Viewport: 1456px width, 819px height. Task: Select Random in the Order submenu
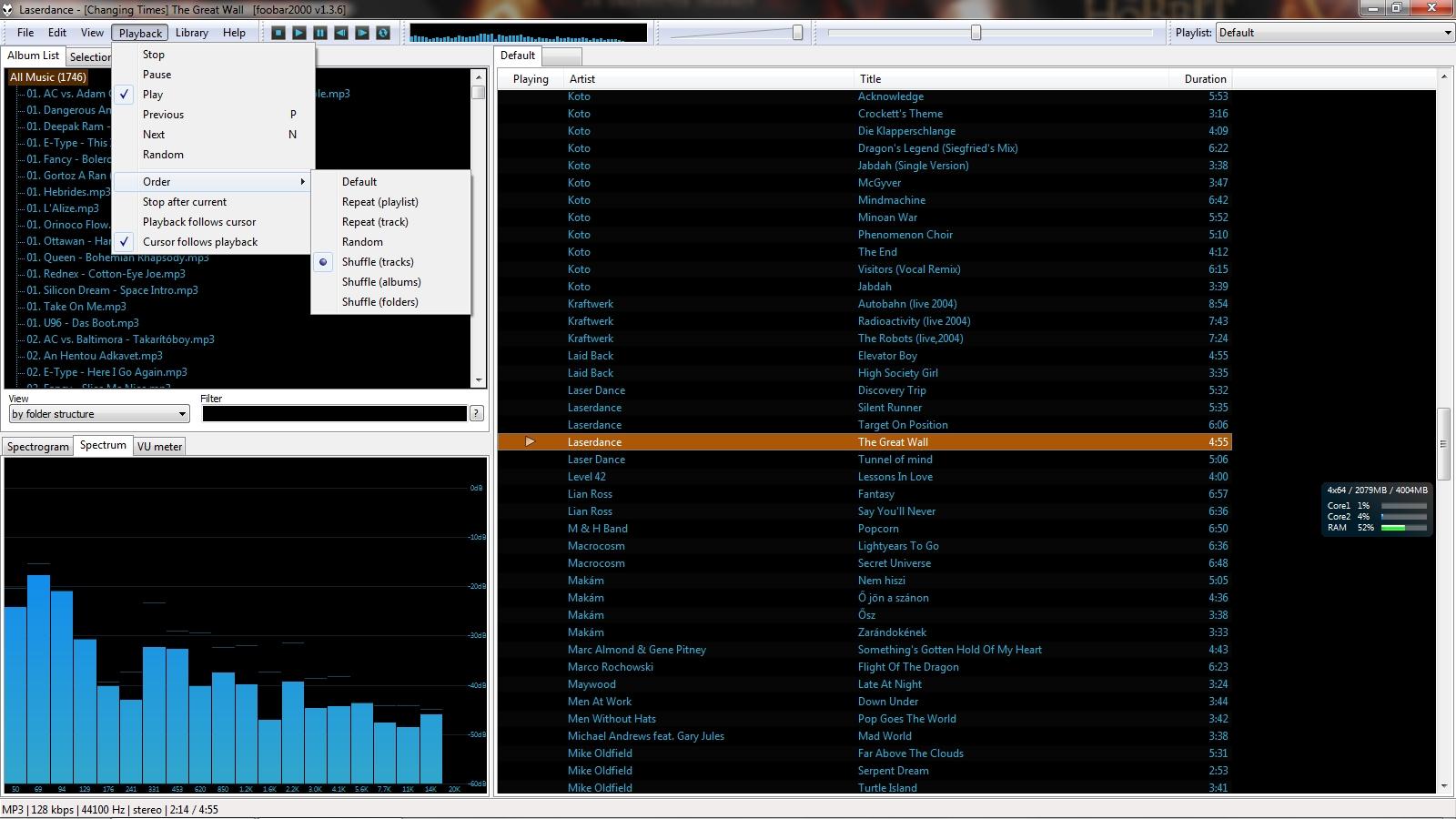[390, 242]
